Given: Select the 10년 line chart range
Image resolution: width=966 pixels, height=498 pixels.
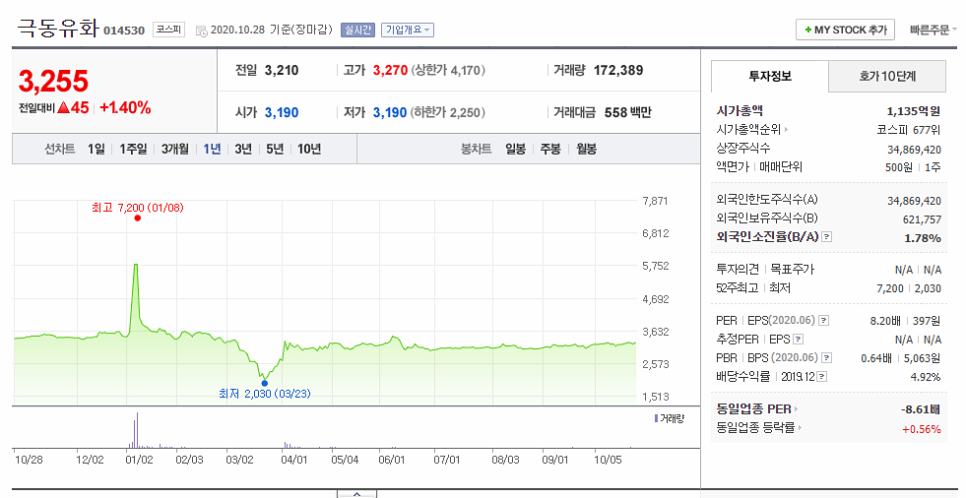Looking at the screenshot, I should 309,149.
